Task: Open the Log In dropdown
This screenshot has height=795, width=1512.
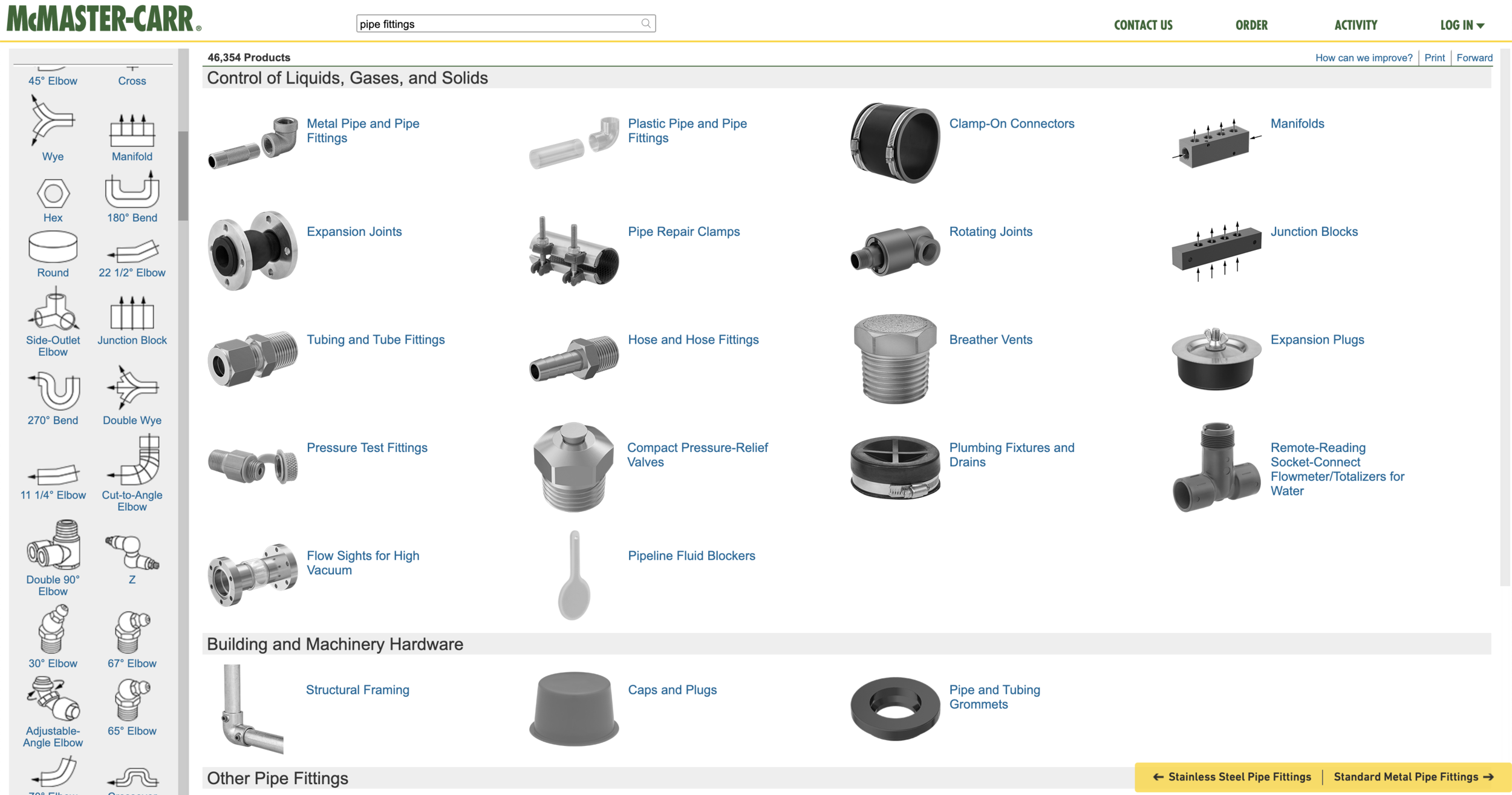Action: [x=1461, y=25]
